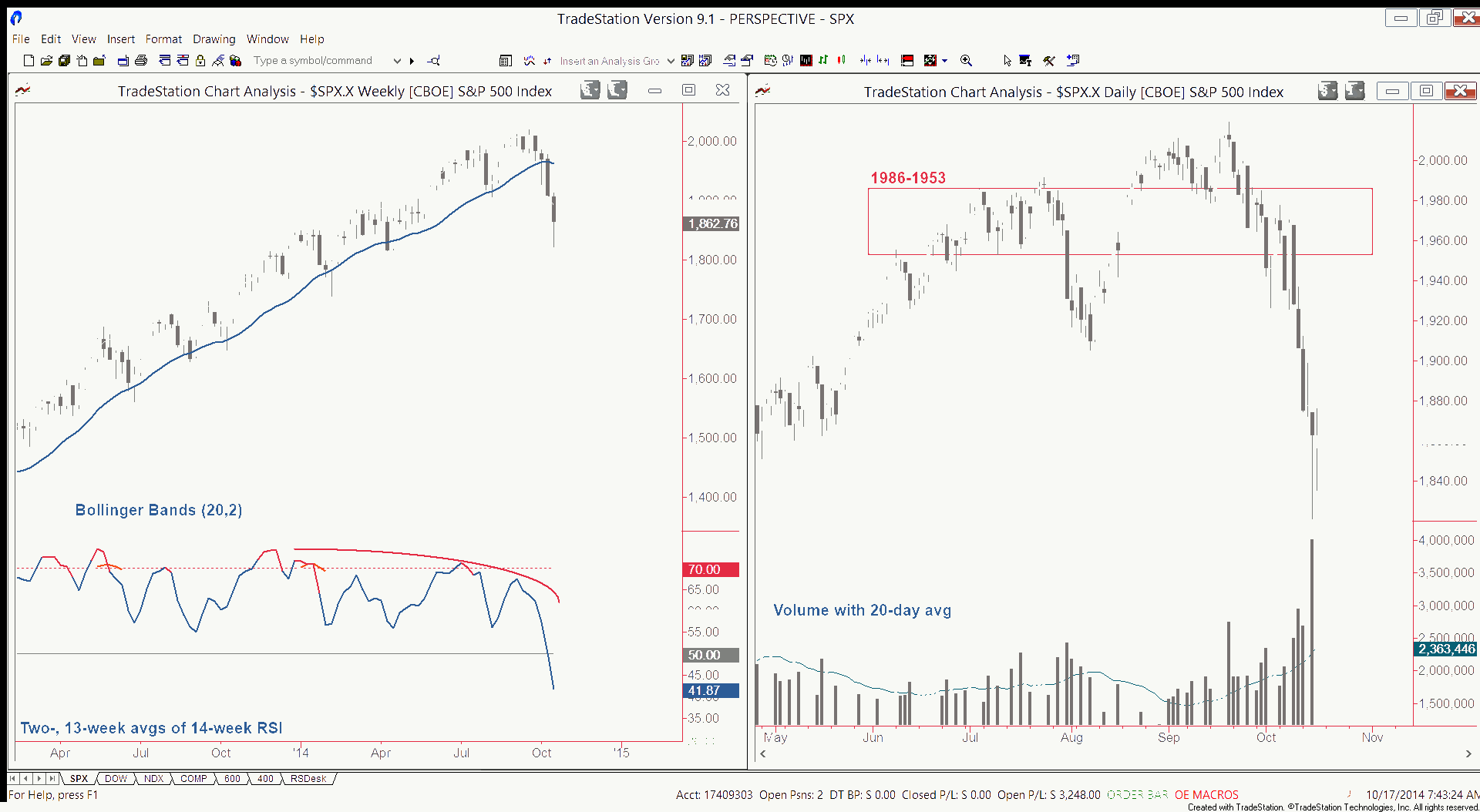Viewport: 1480px width, 812px height.
Task: Open Daily chart second interval-link dropdown button
Action: pos(1355,91)
